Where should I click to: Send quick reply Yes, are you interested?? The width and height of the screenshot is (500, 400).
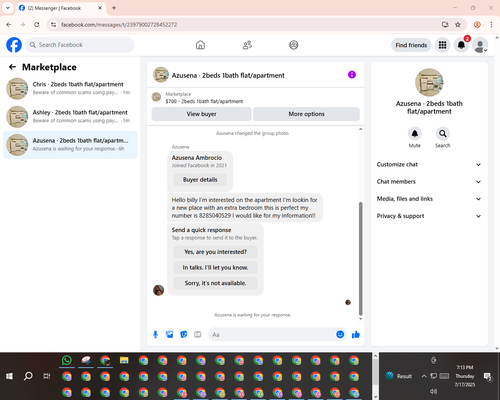pos(215,252)
